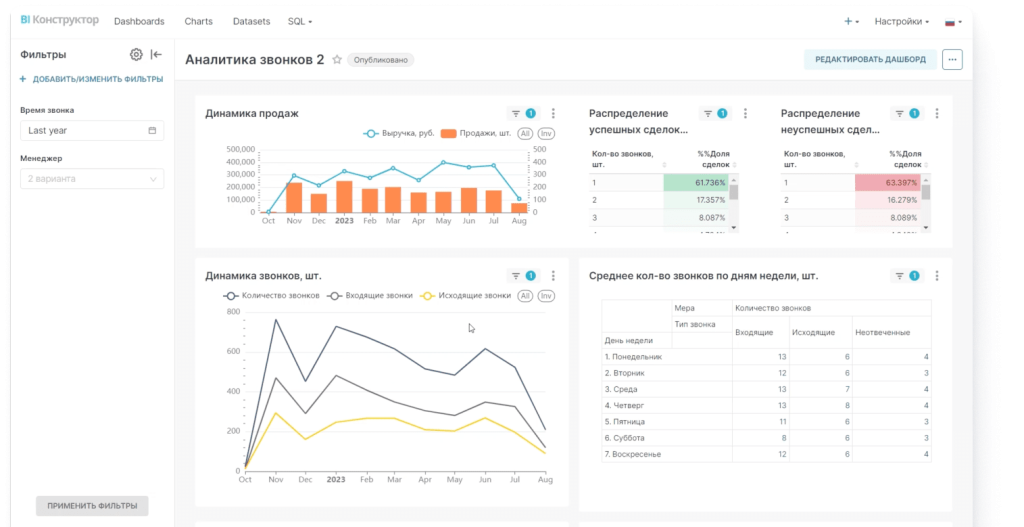
Task: Open kebab menu of Среднее кол-во звонков table
Action: pos(936,276)
